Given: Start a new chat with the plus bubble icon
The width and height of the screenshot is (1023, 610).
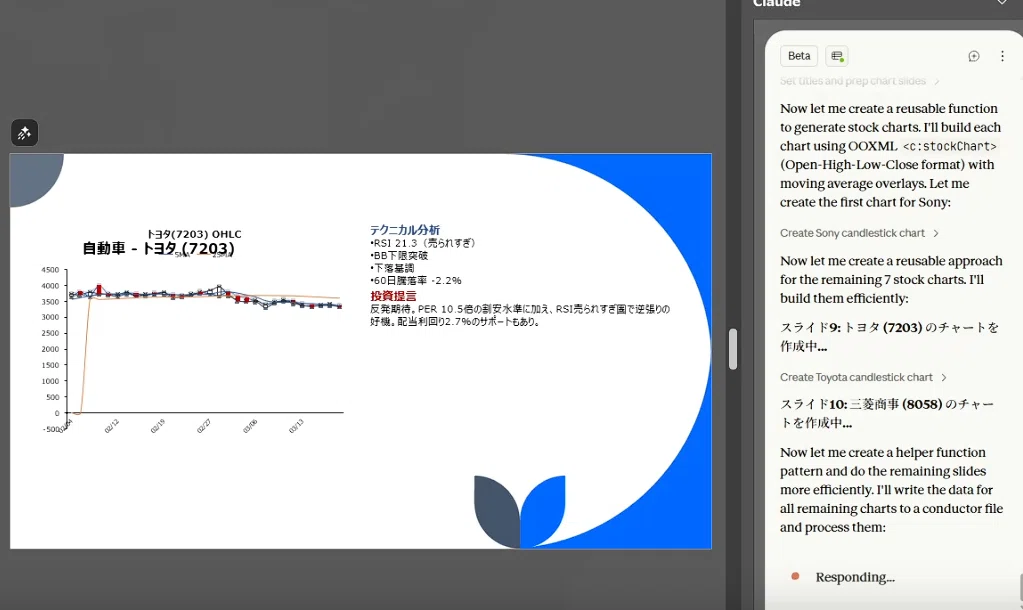Looking at the screenshot, I should point(973,56).
